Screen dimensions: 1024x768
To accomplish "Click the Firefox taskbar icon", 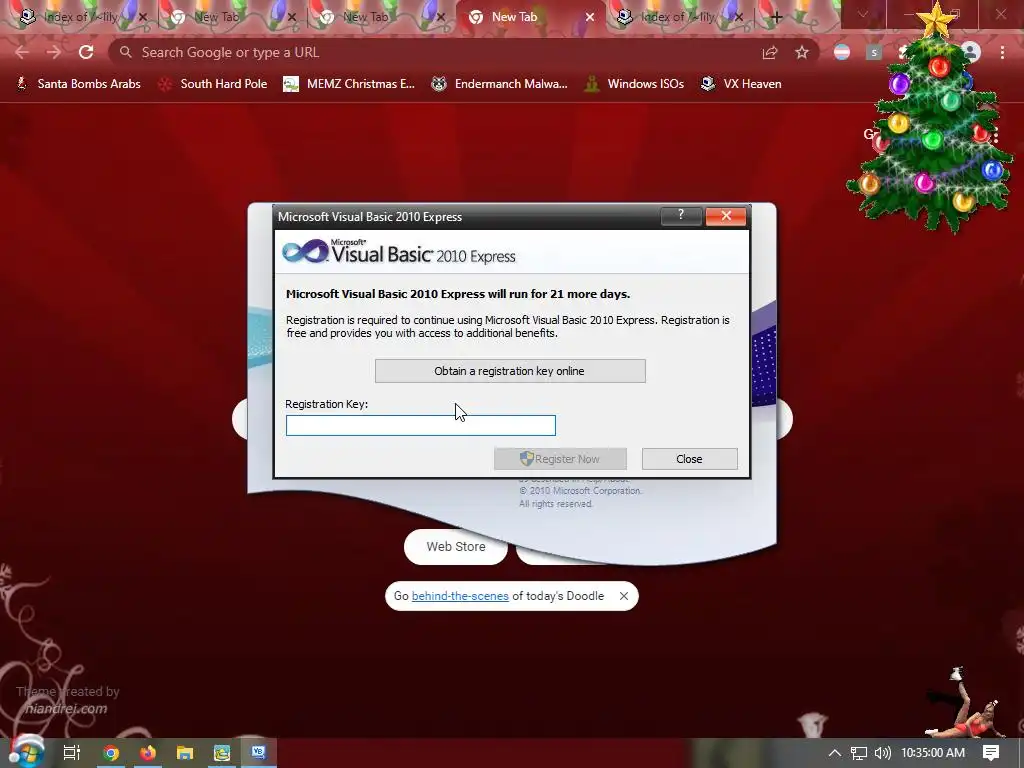I will 148,753.
